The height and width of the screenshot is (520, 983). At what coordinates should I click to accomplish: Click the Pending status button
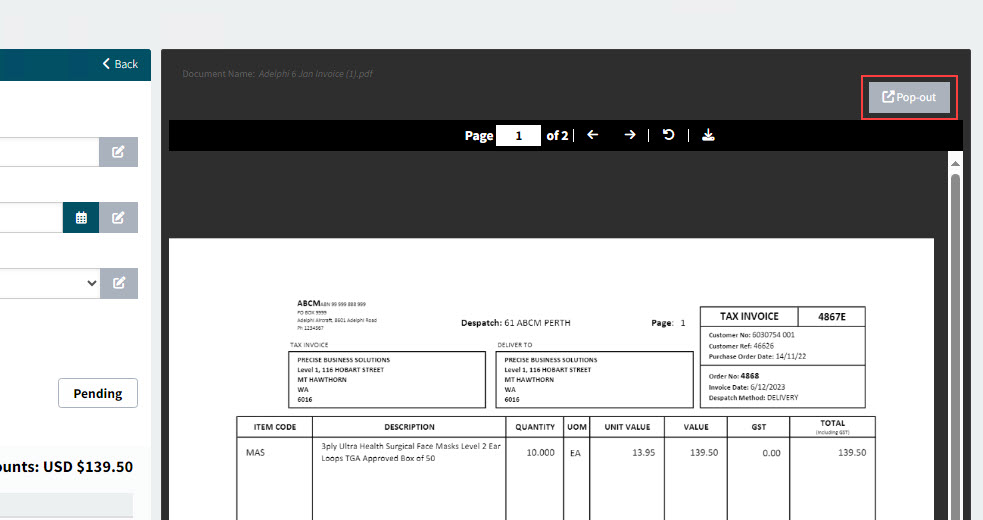(x=98, y=393)
